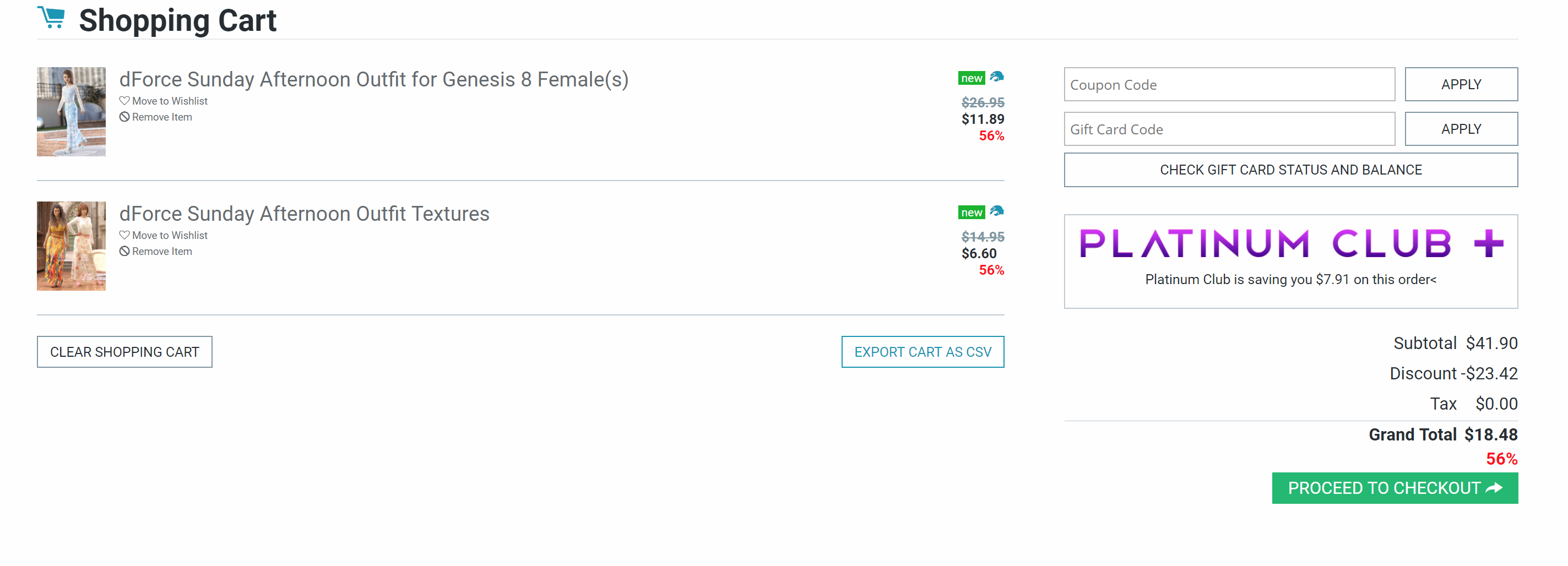Screen dimensions: 1568x566
Task: Open the dForce Sunday Afternoon Outfit Textures product
Action: 303,214
